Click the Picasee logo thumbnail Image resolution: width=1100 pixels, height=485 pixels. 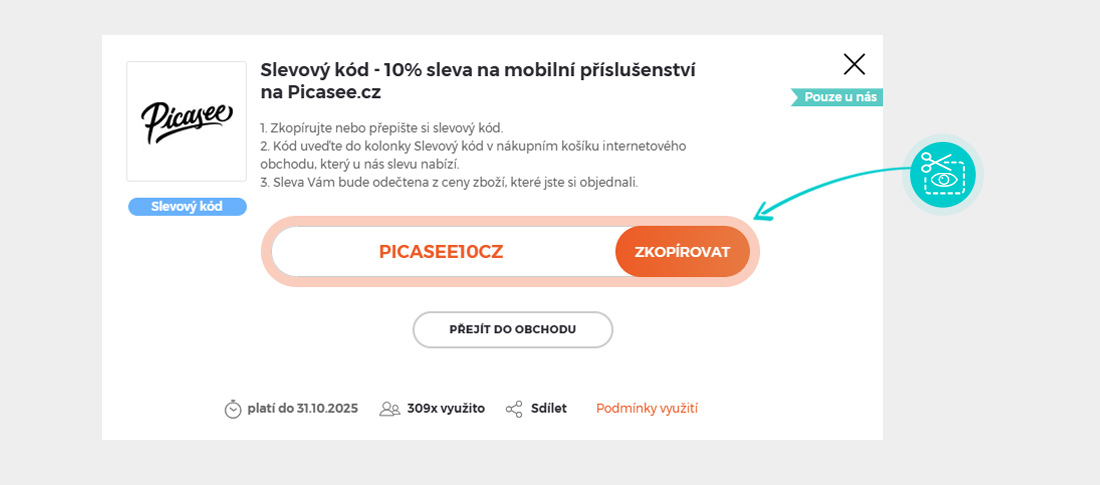tap(186, 121)
